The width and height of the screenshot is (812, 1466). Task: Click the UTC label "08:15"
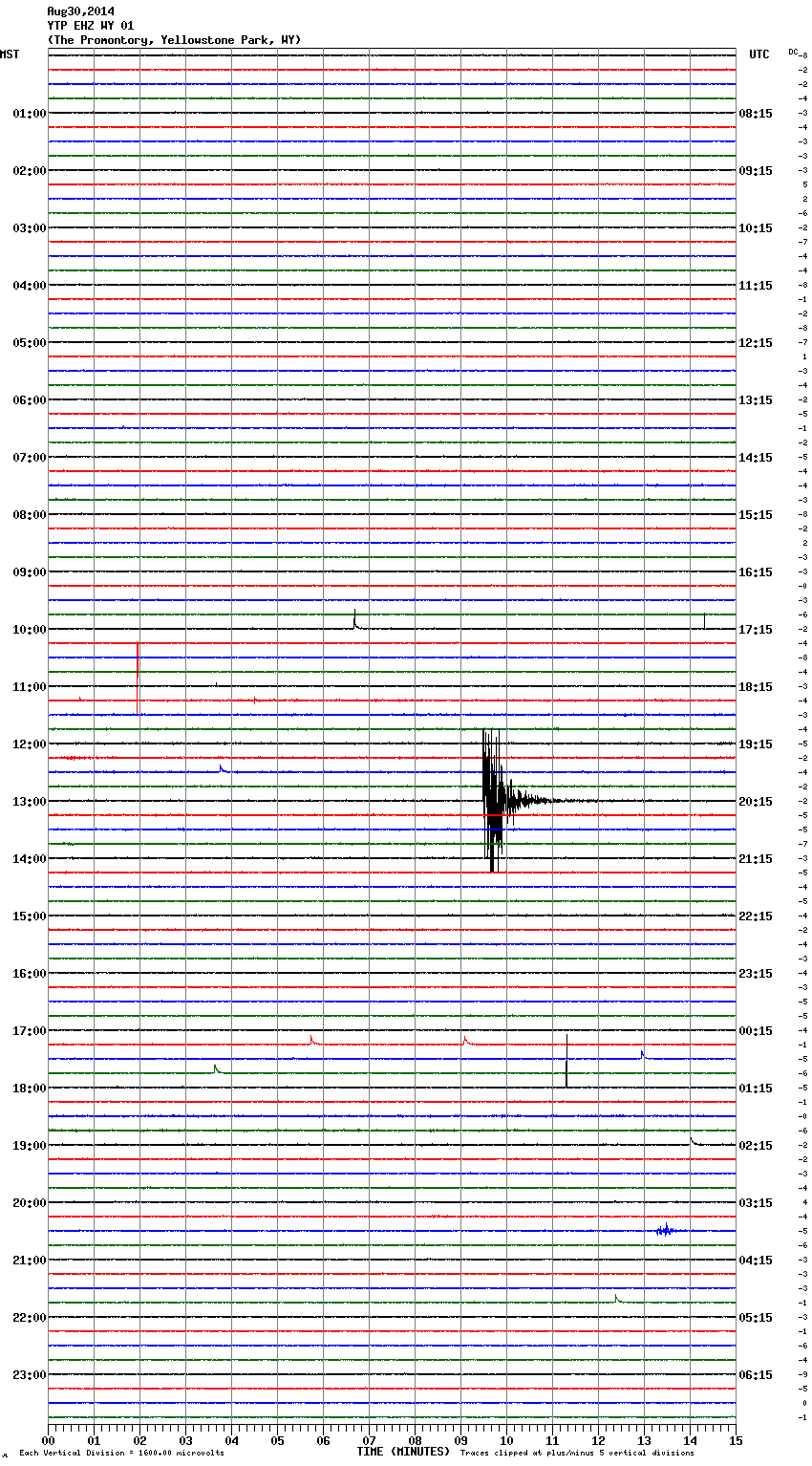[x=756, y=114]
